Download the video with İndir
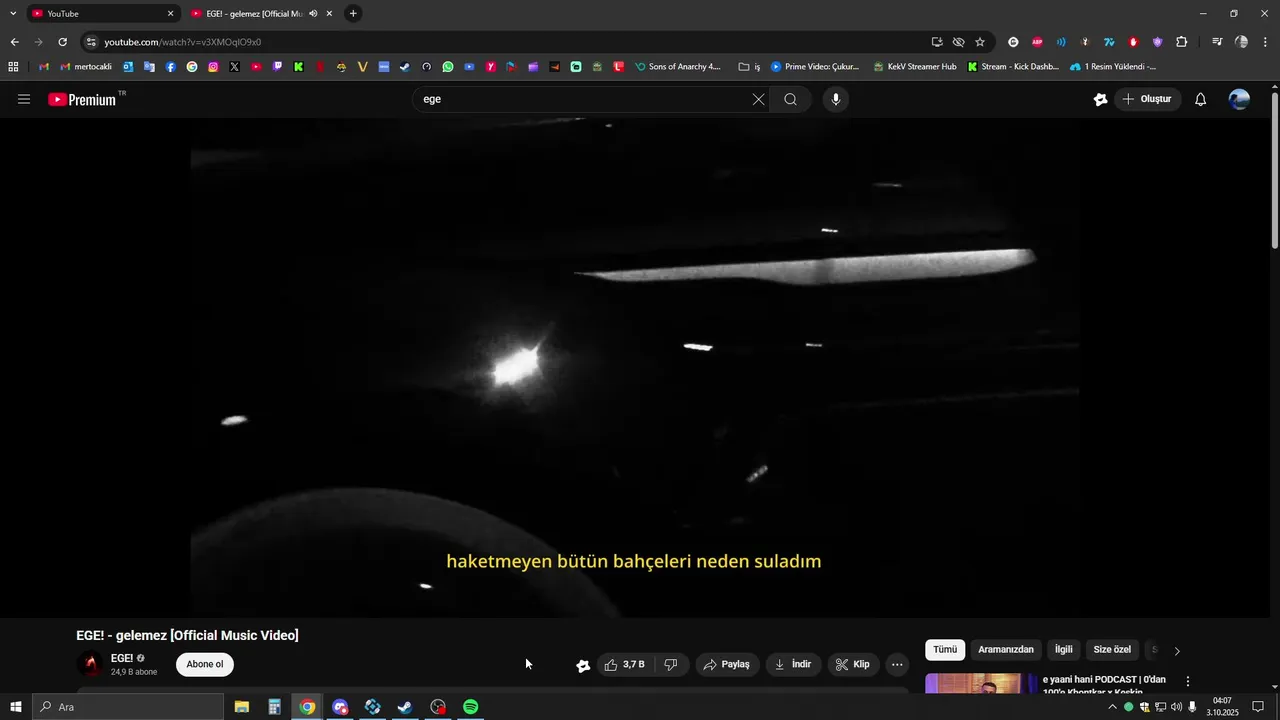This screenshot has width=1280, height=720. [x=794, y=664]
